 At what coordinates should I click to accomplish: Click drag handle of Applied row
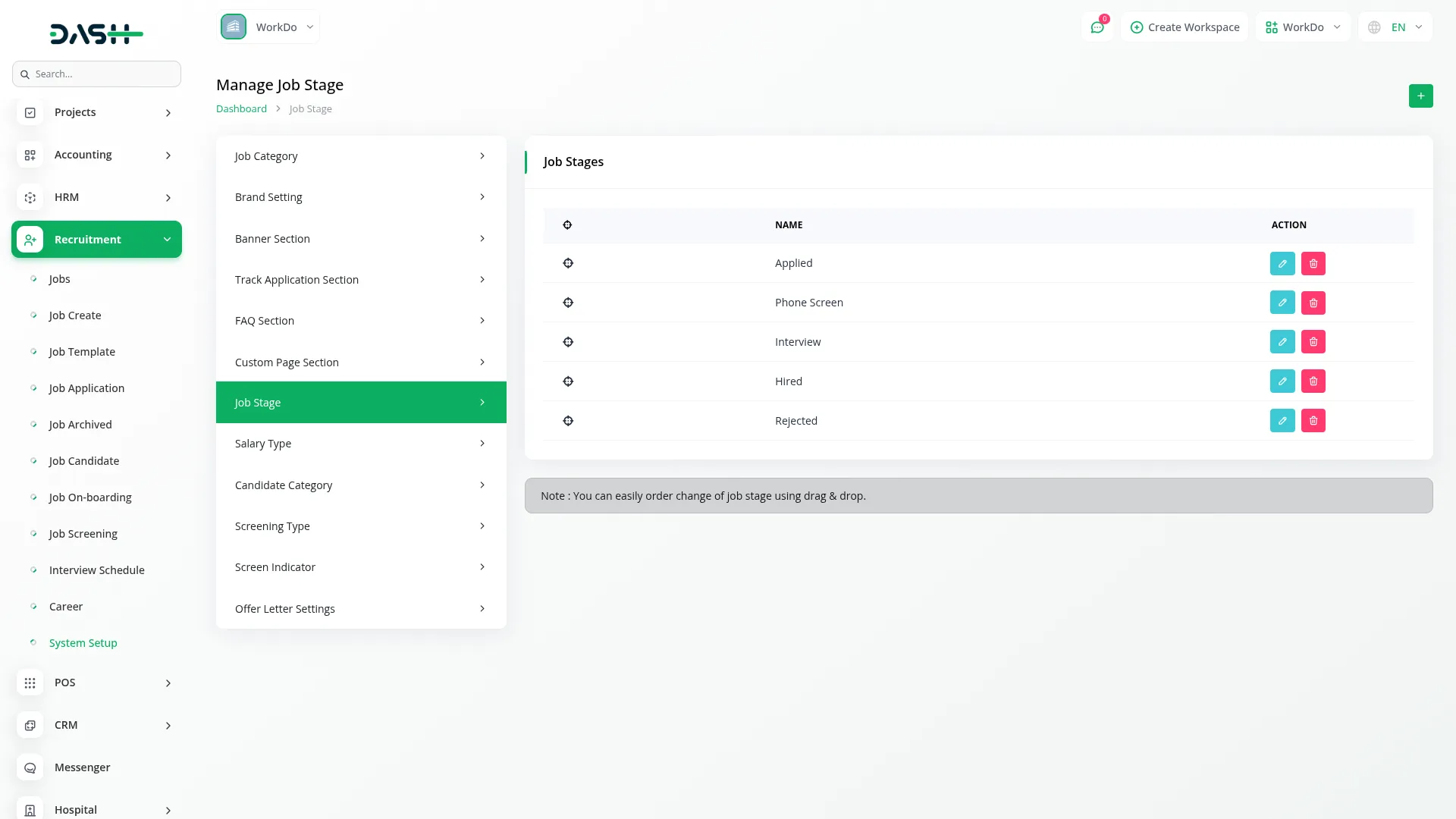[x=568, y=263]
